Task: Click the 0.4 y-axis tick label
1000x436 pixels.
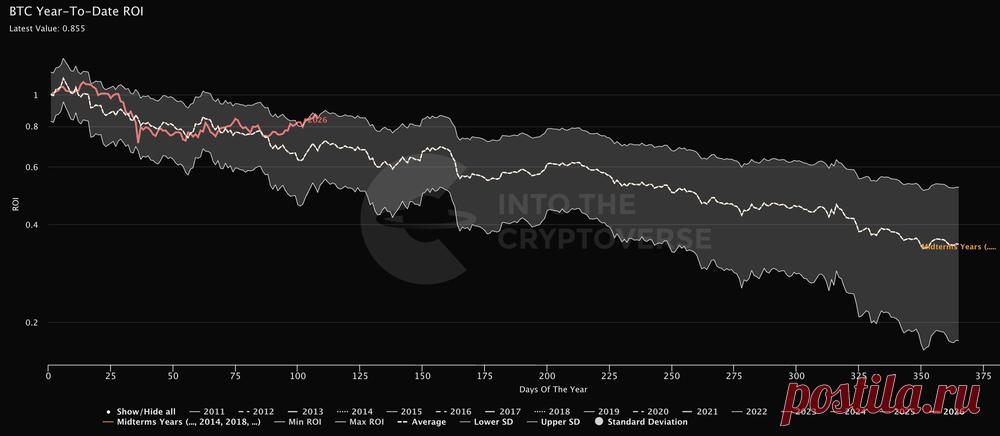Action: coord(33,224)
